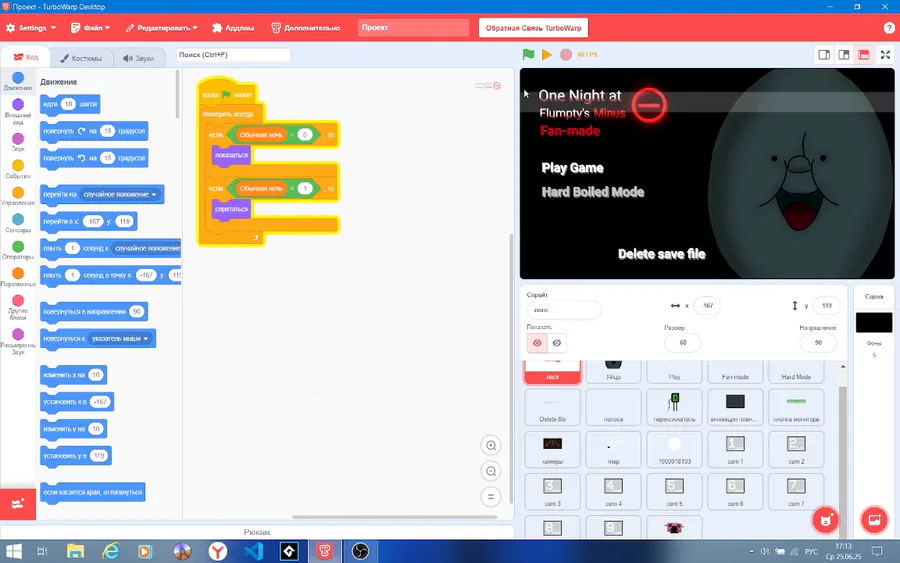This screenshot has width=900, height=563.
Task: Open the Operators (Операторы) block category
Action: tap(18, 250)
